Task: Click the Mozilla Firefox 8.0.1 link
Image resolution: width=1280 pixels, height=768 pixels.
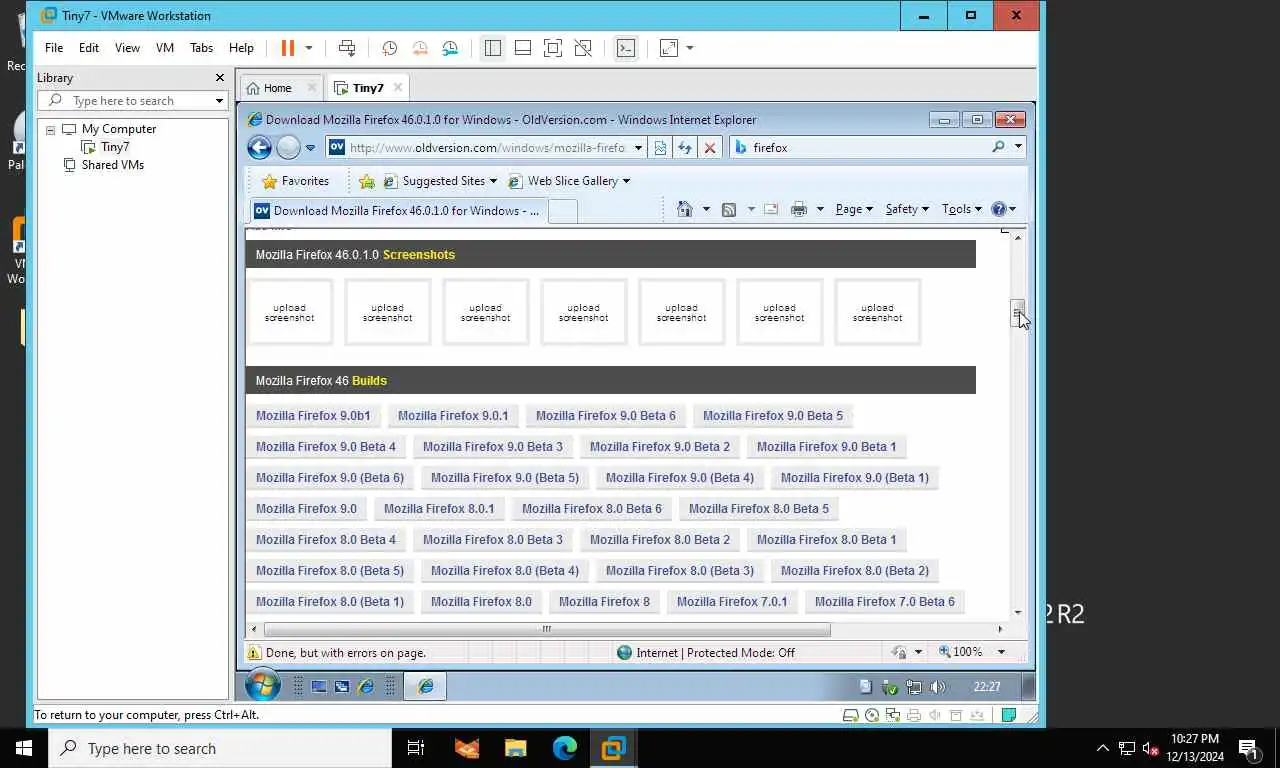Action: pyautogui.click(x=439, y=509)
